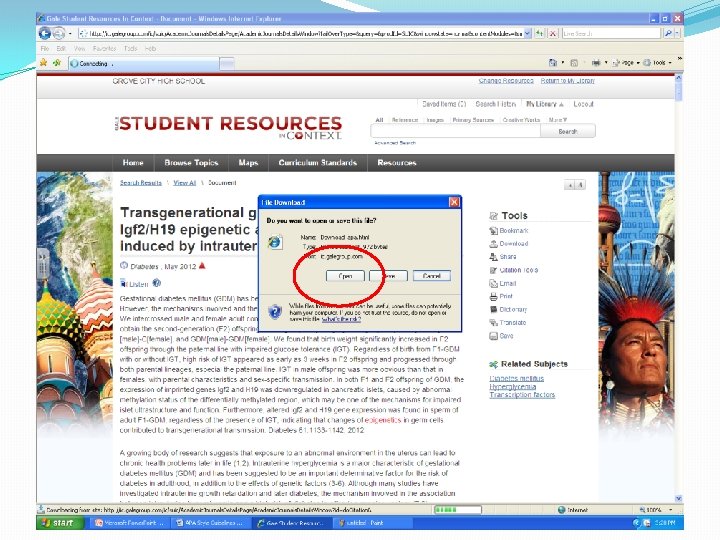Click the Favorites star icon
The image size is (720, 540).
(x=44, y=62)
